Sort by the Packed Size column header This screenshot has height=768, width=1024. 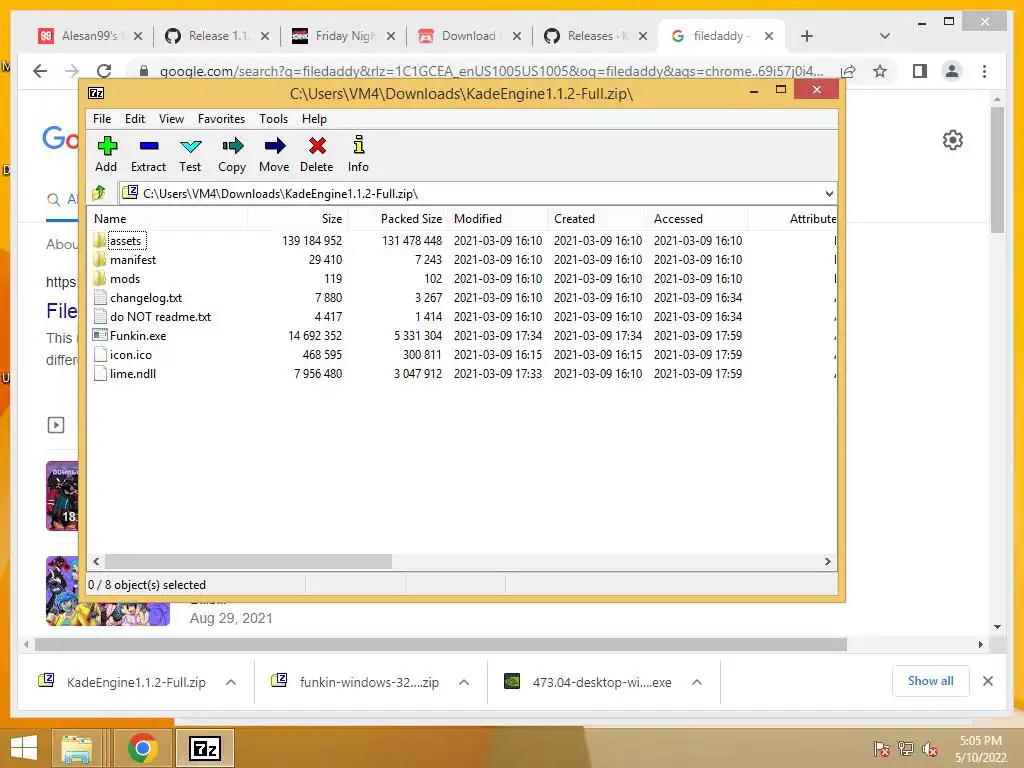pos(397,219)
